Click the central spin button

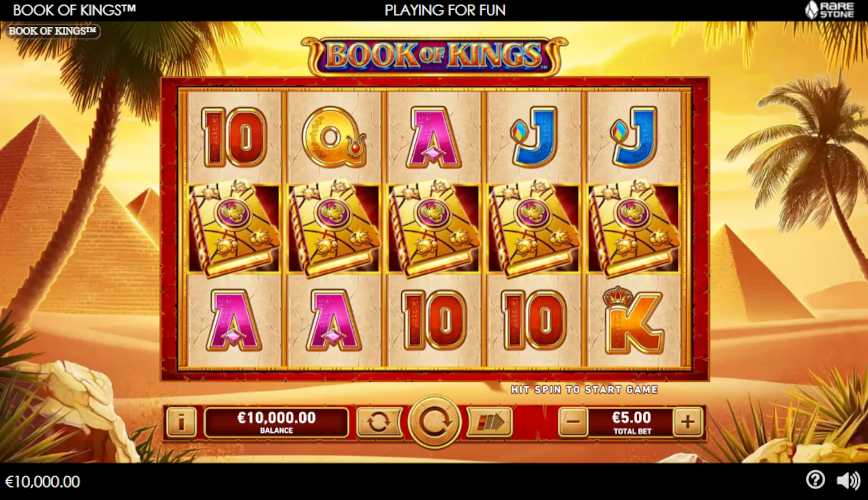pos(435,422)
